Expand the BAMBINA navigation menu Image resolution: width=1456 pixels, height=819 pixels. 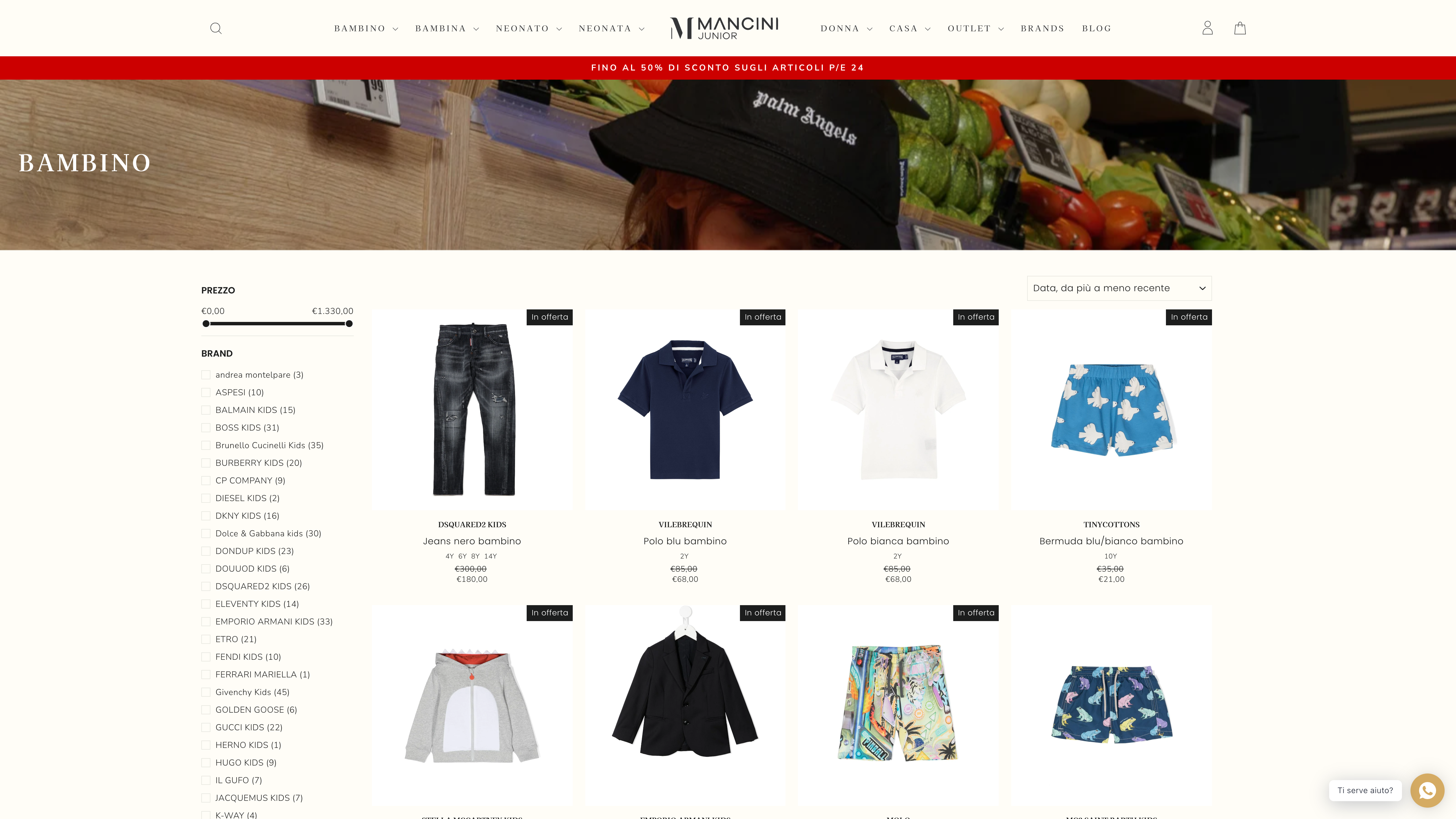point(446,28)
